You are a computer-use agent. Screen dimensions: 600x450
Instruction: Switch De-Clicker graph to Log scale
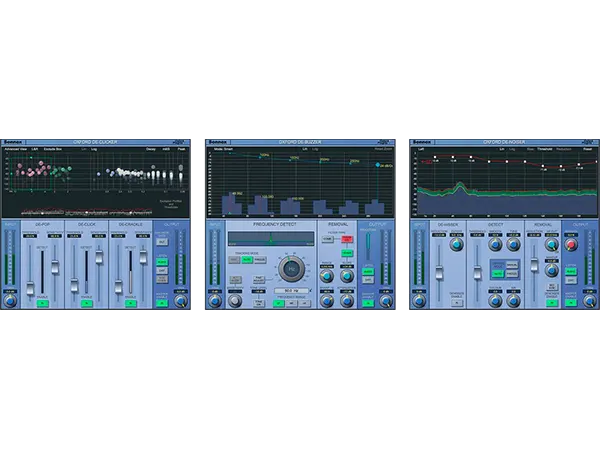click(x=94, y=149)
